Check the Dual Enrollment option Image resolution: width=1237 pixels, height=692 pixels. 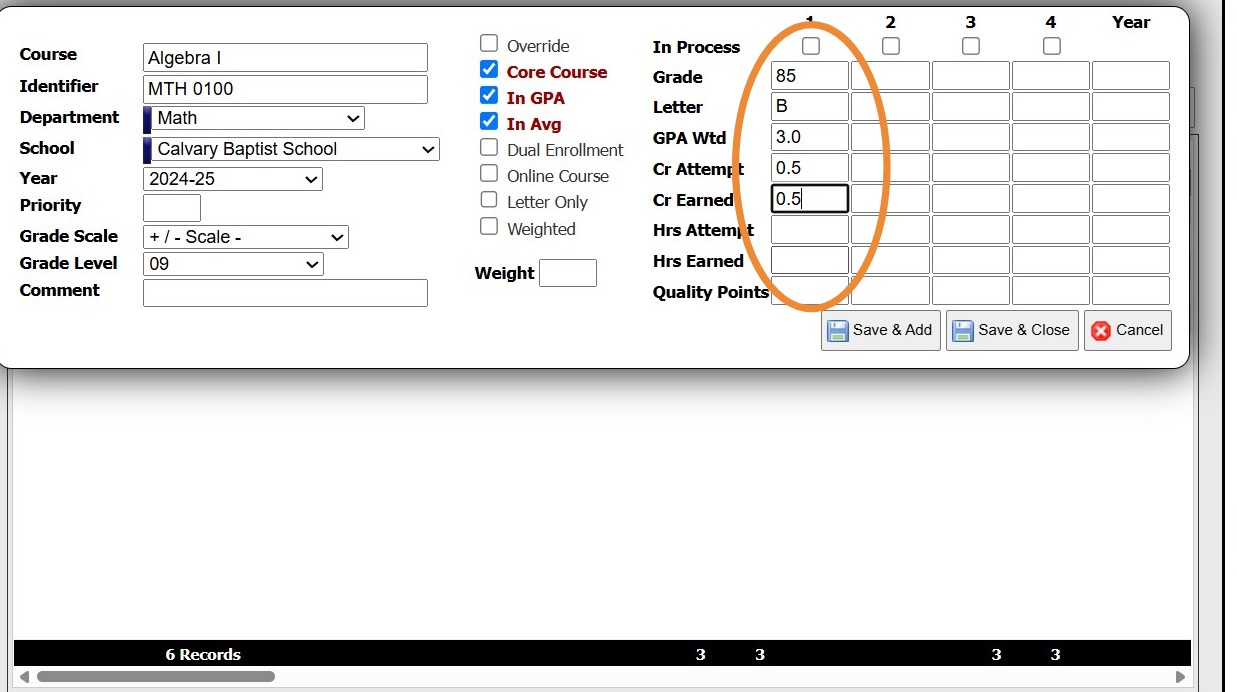tap(489, 147)
